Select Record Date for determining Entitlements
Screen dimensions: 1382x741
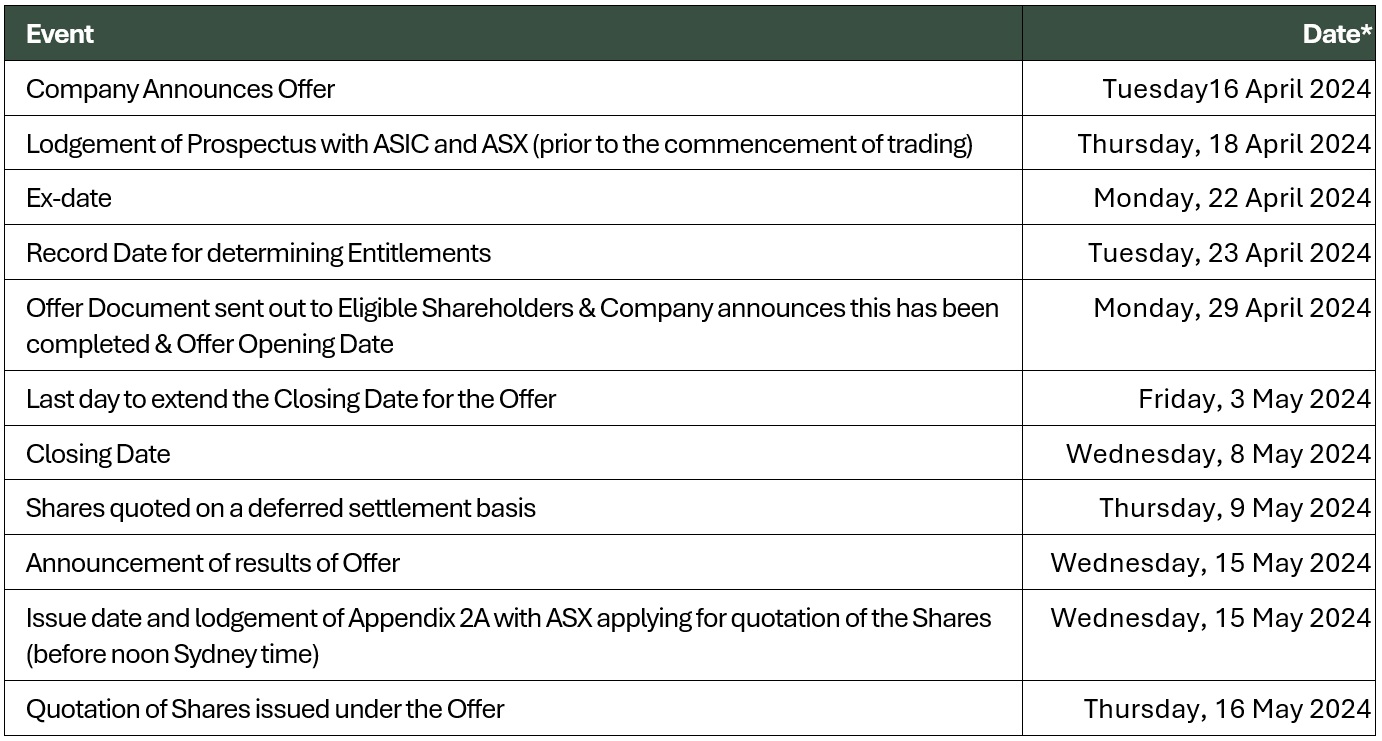tap(258, 253)
